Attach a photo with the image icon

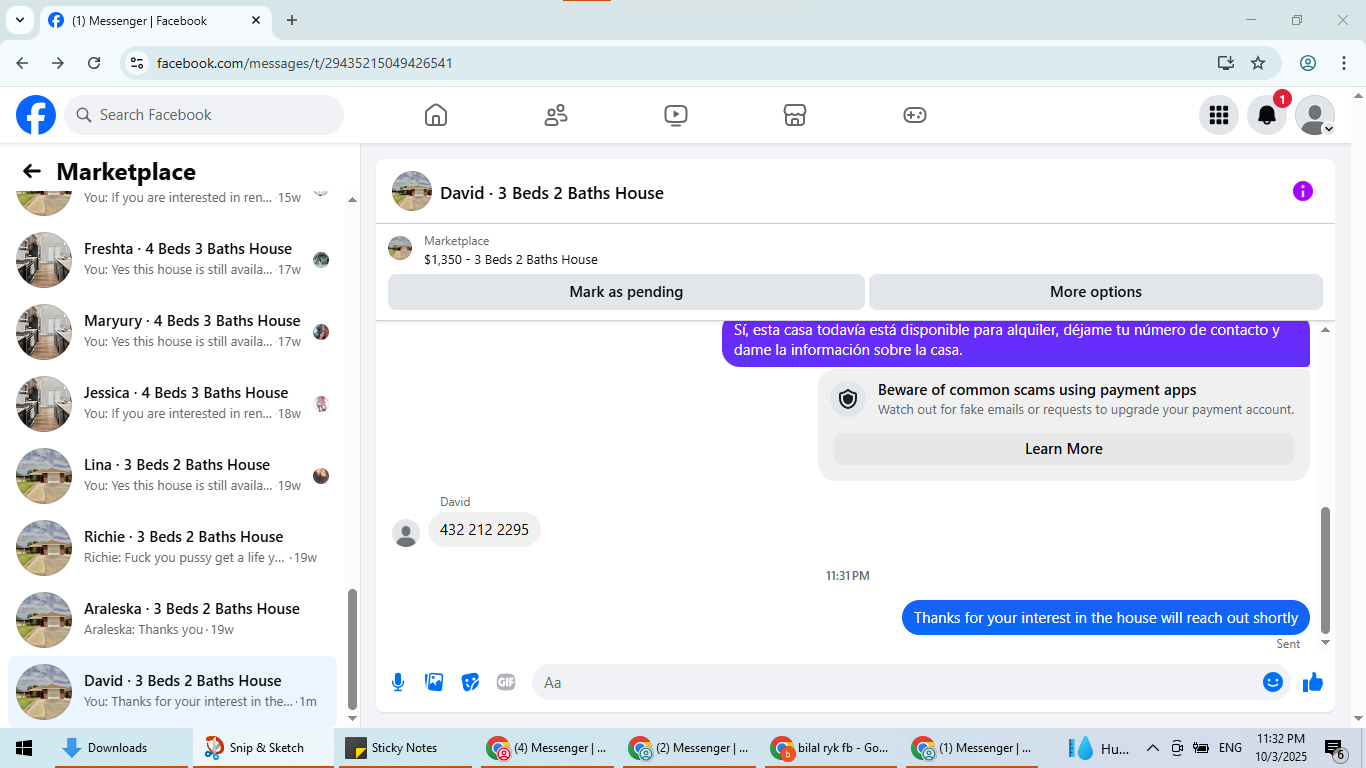(x=434, y=682)
